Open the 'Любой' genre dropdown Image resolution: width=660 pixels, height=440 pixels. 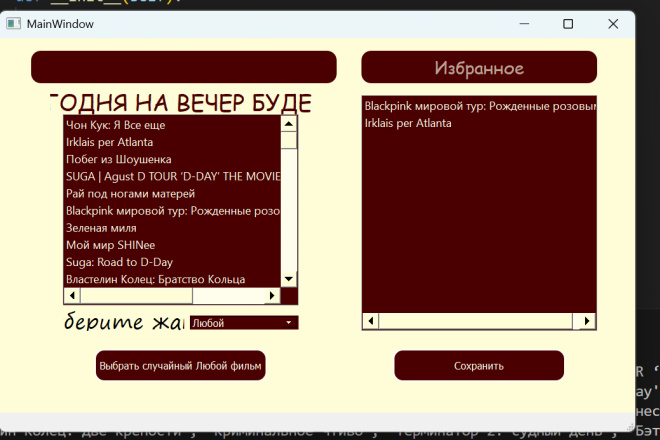pyautogui.click(x=244, y=323)
